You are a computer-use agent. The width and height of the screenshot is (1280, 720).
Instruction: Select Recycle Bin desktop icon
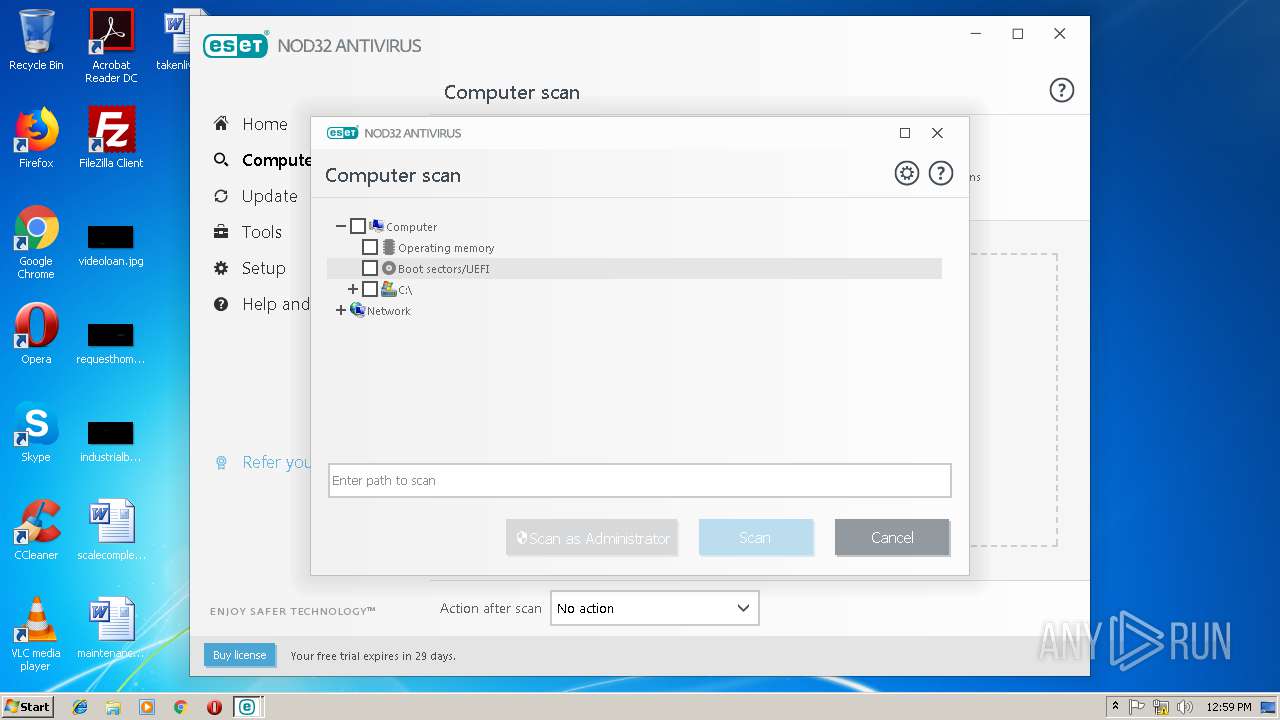(x=36, y=40)
